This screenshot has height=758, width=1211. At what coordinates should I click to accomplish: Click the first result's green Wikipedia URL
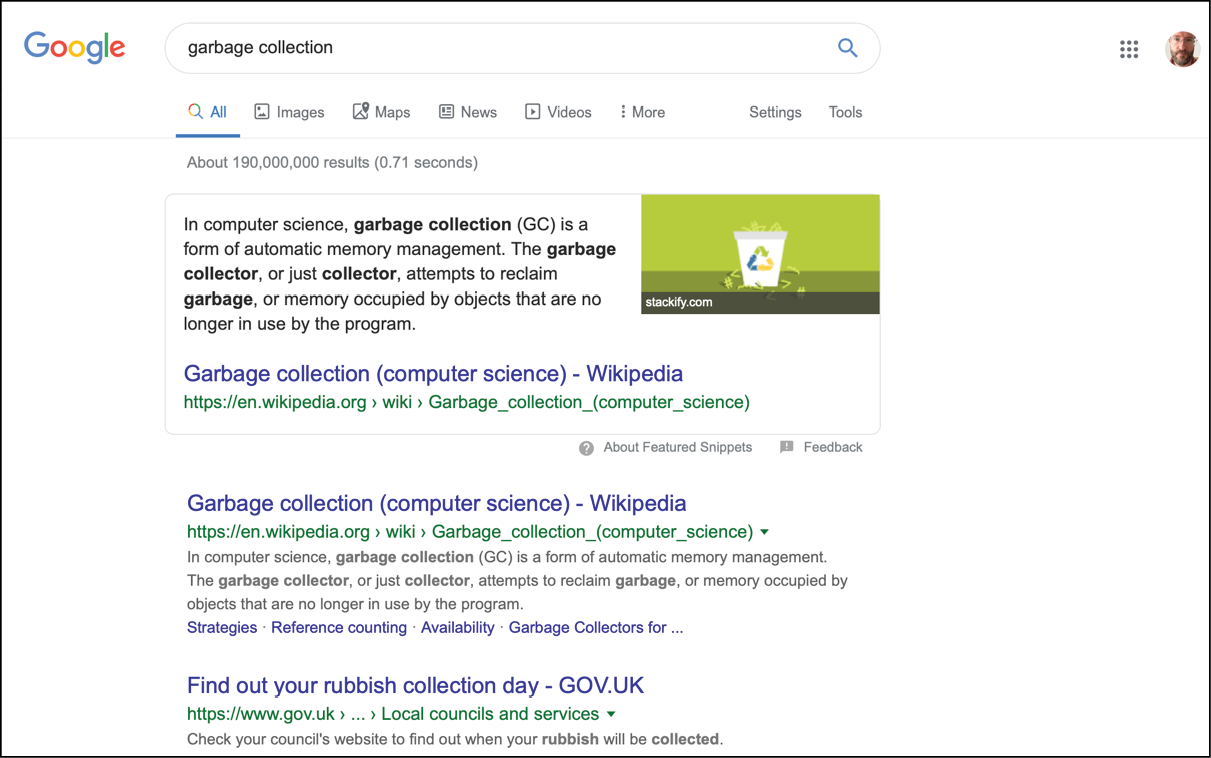pyautogui.click(x=470, y=532)
